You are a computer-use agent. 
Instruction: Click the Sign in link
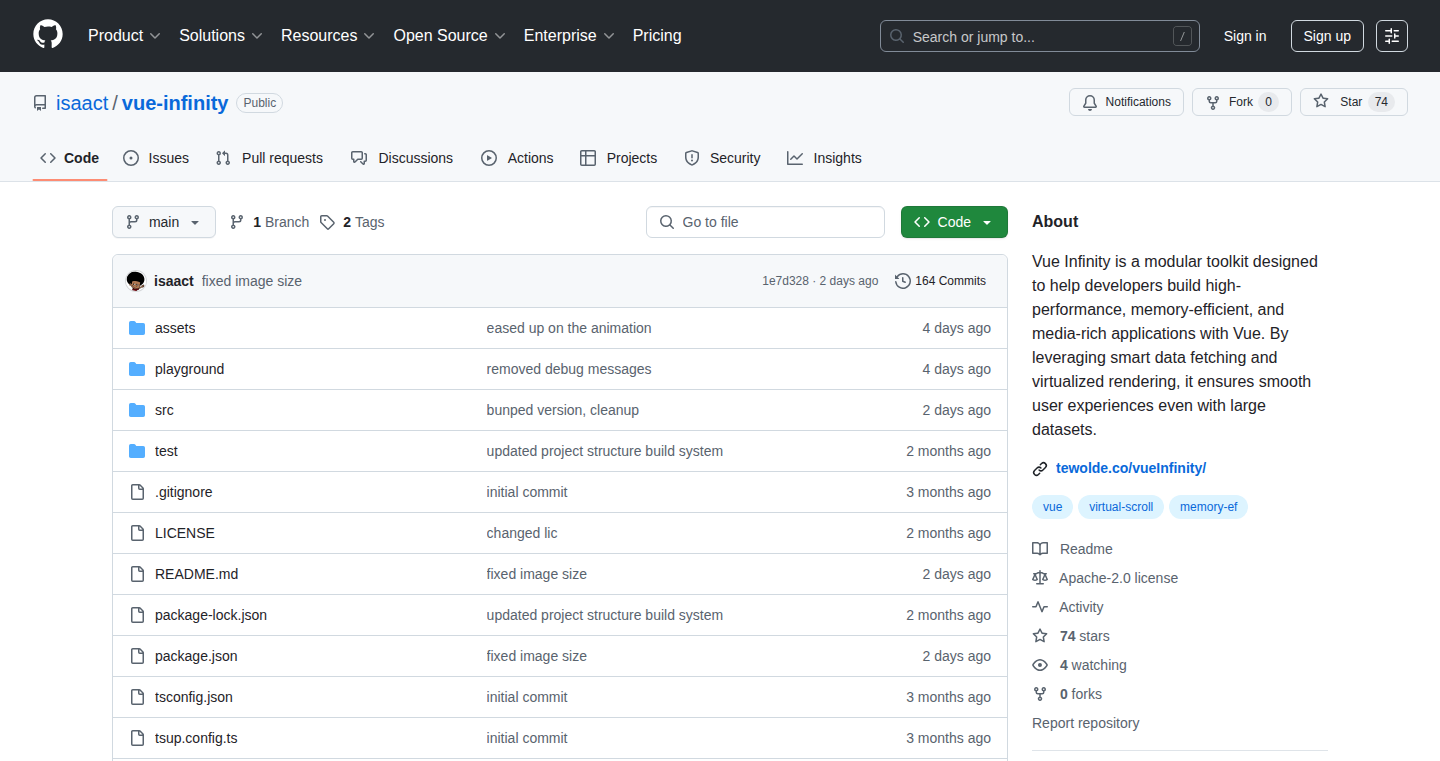(x=1245, y=36)
